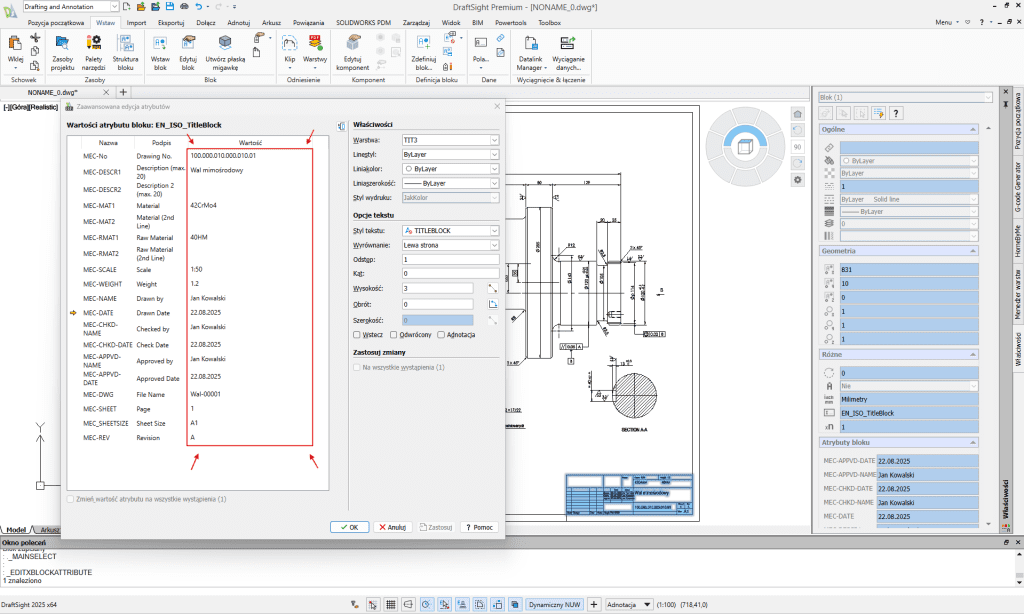Click EN_ISO_TitleBlock name in Properties panel

(x=909, y=413)
